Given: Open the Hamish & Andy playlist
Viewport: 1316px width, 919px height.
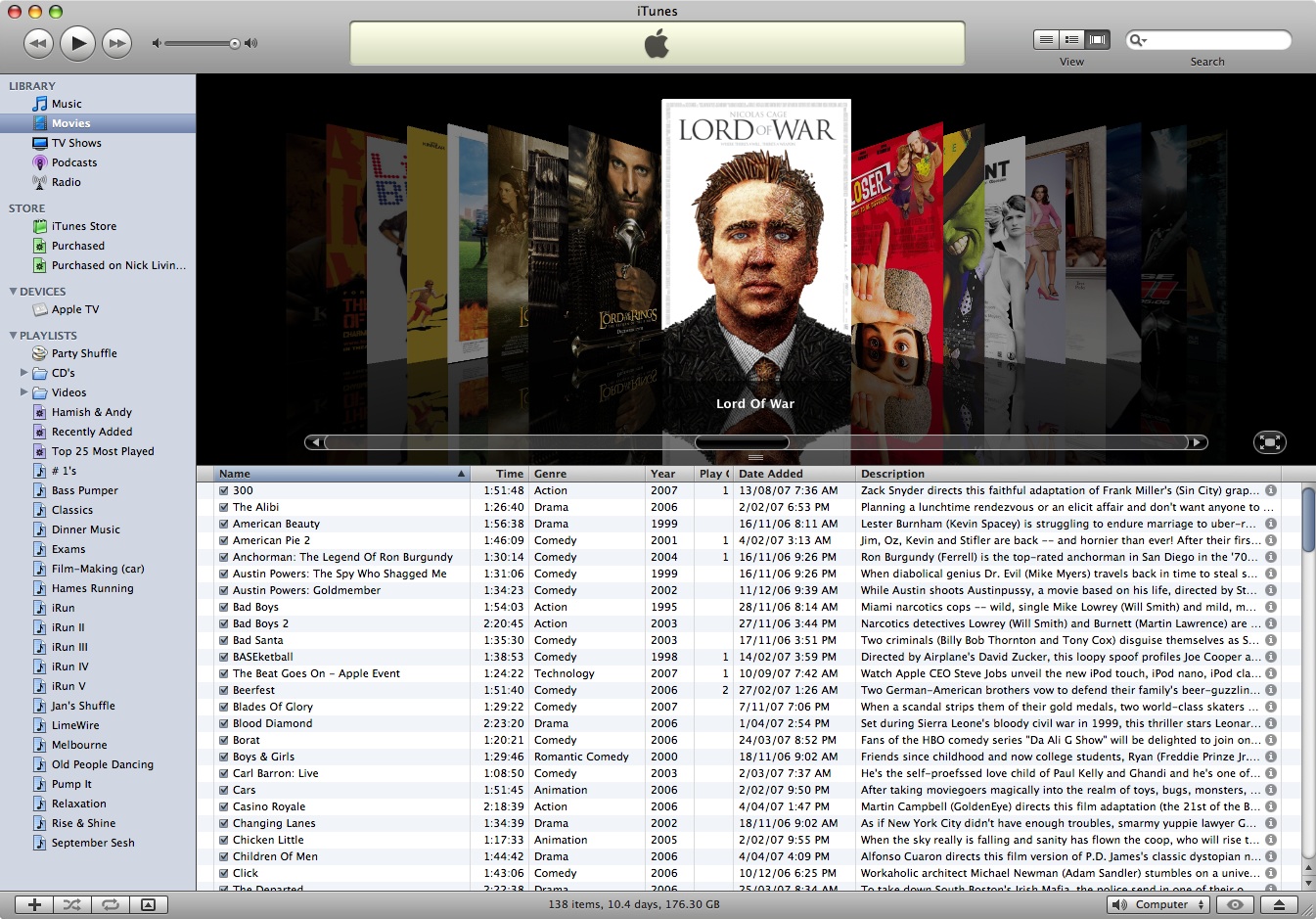Looking at the screenshot, I should tap(91, 412).
